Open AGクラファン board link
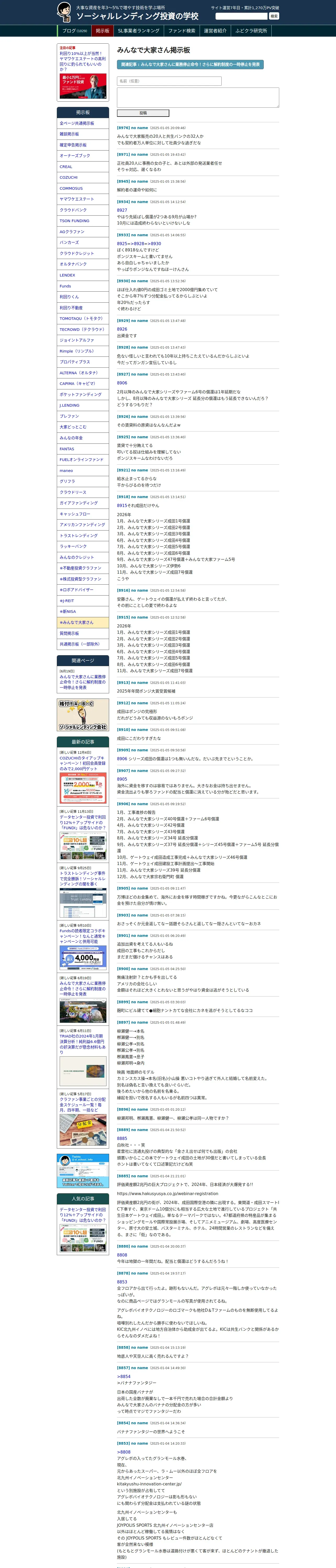 coord(83,232)
